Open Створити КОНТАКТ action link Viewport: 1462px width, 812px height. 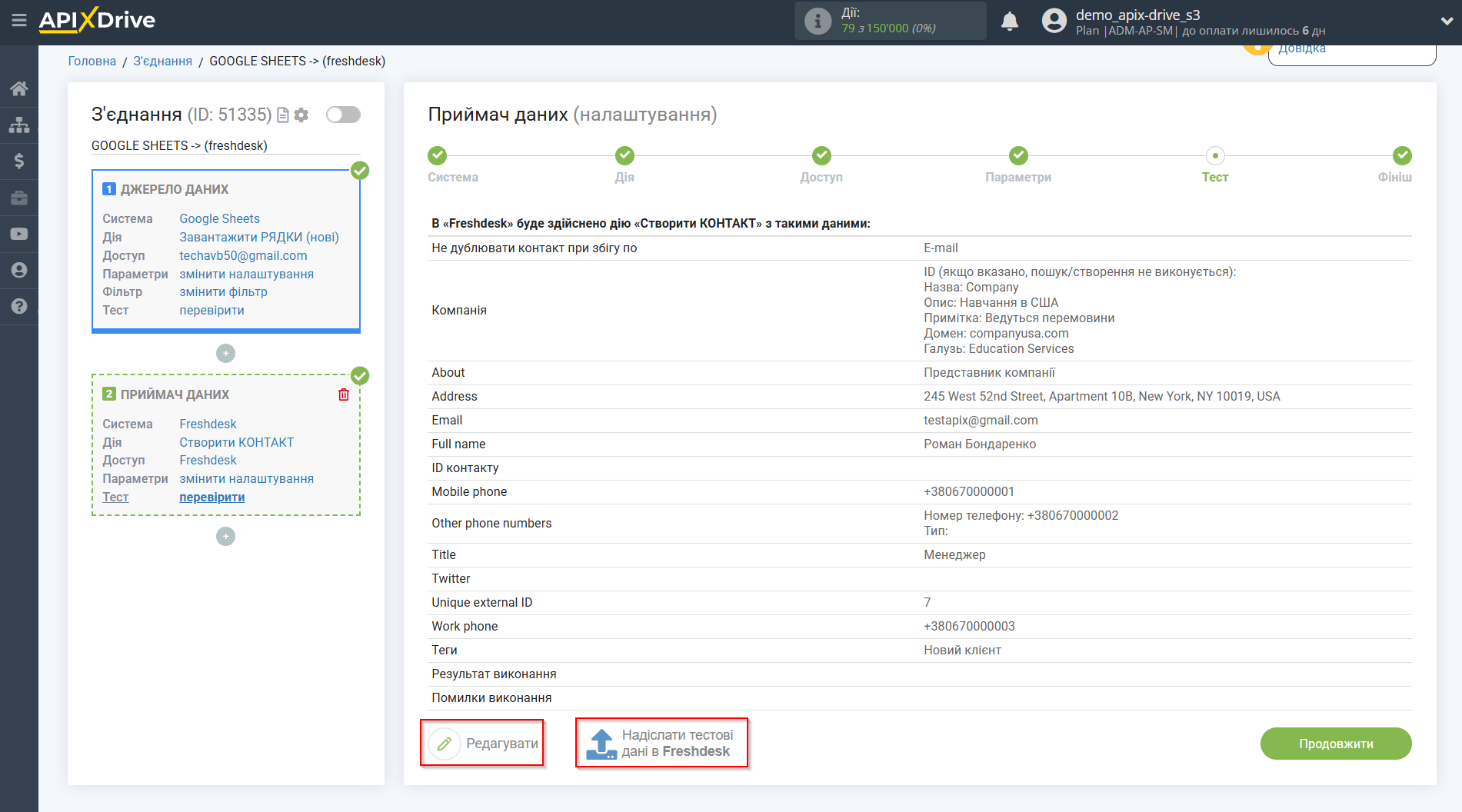pos(237,442)
